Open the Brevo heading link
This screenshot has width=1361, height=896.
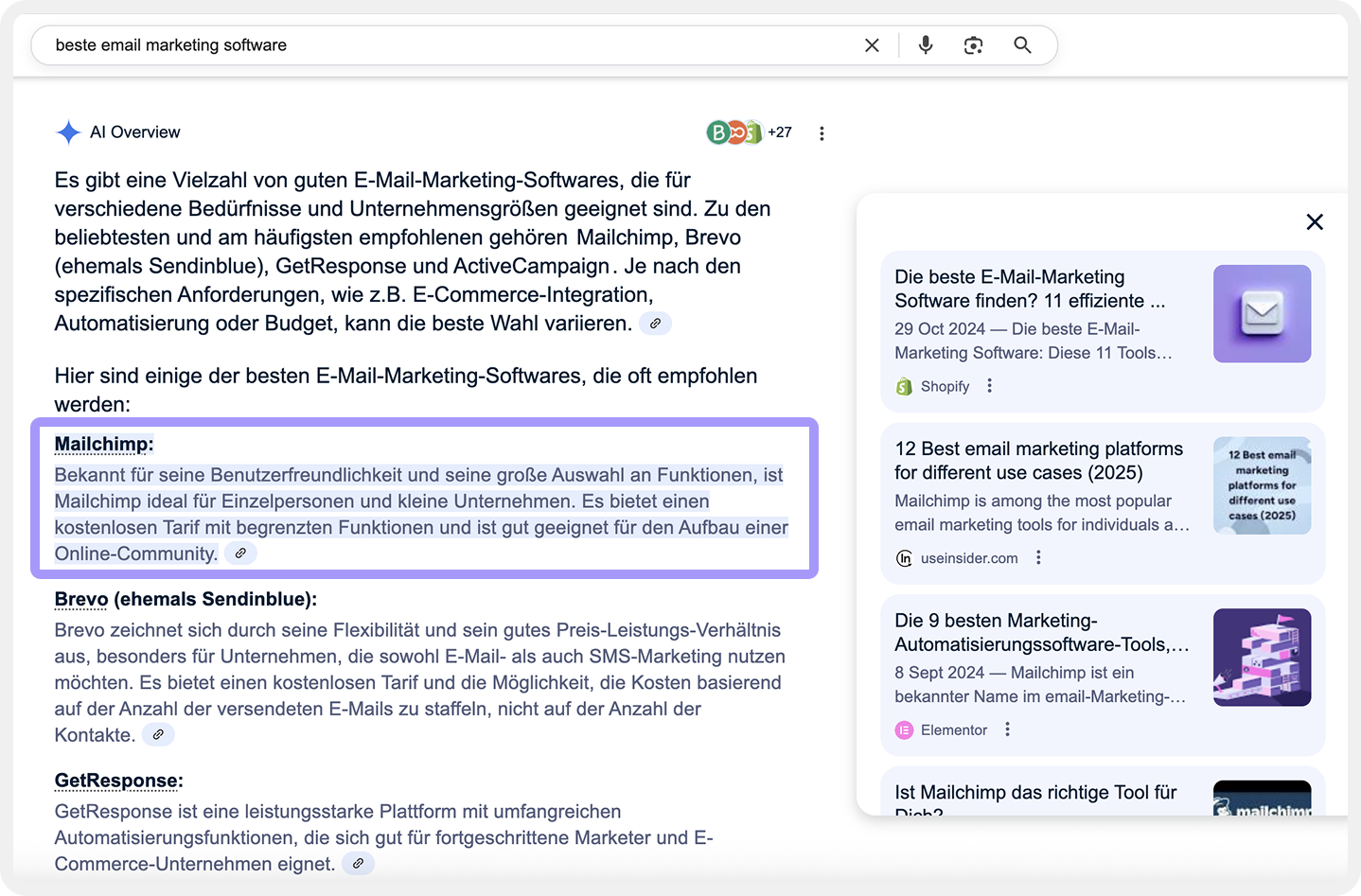(x=81, y=599)
